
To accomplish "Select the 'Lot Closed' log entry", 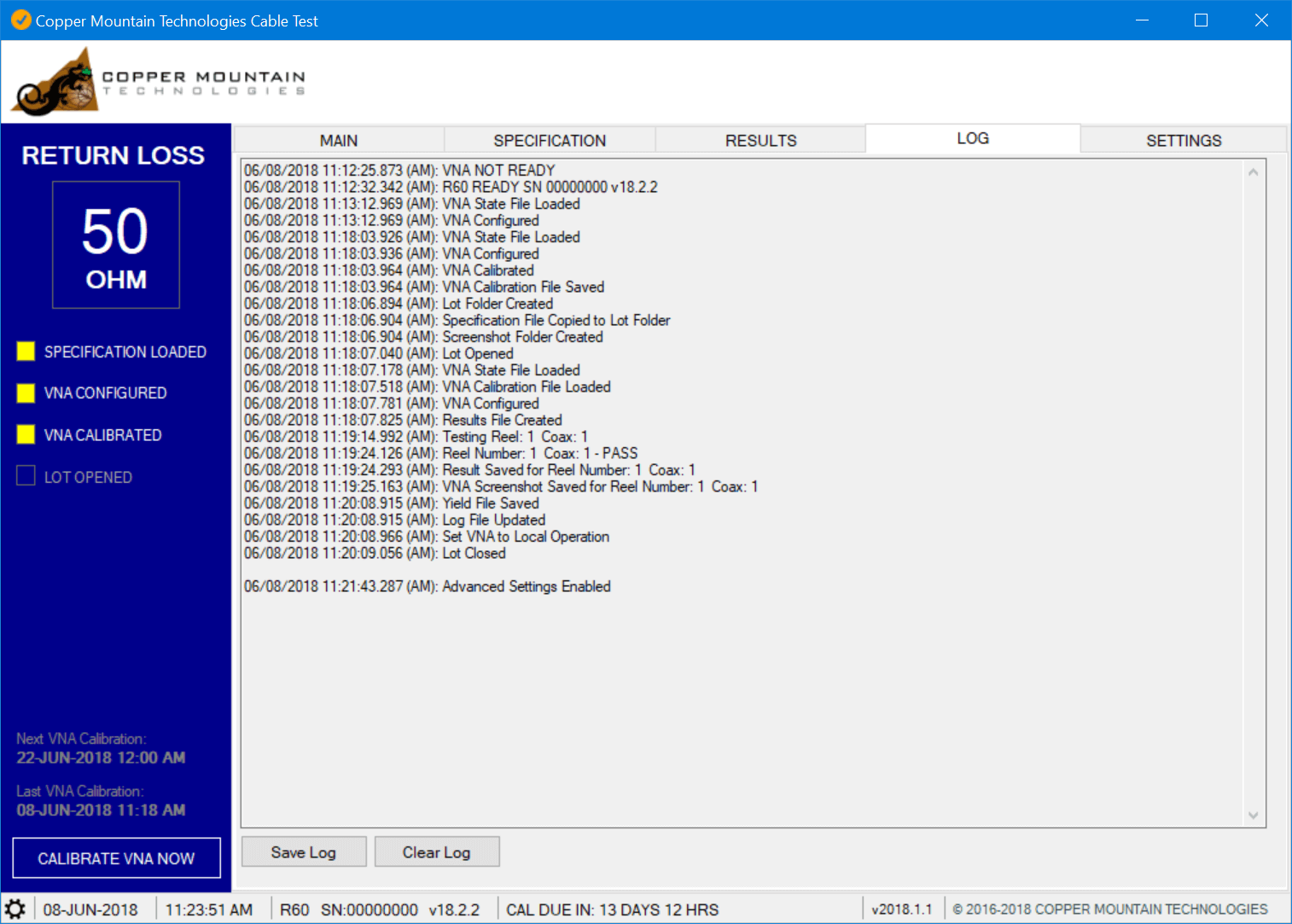I will (x=375, y=553).
